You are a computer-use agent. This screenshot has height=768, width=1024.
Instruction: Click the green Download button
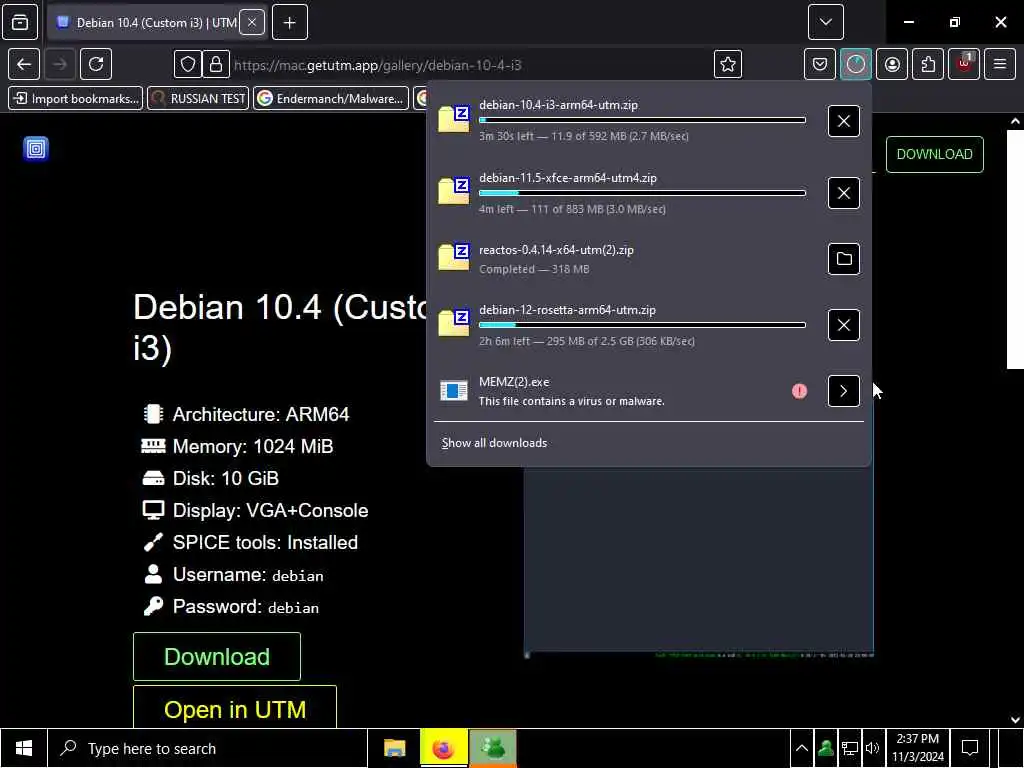[x=217, y=656]
